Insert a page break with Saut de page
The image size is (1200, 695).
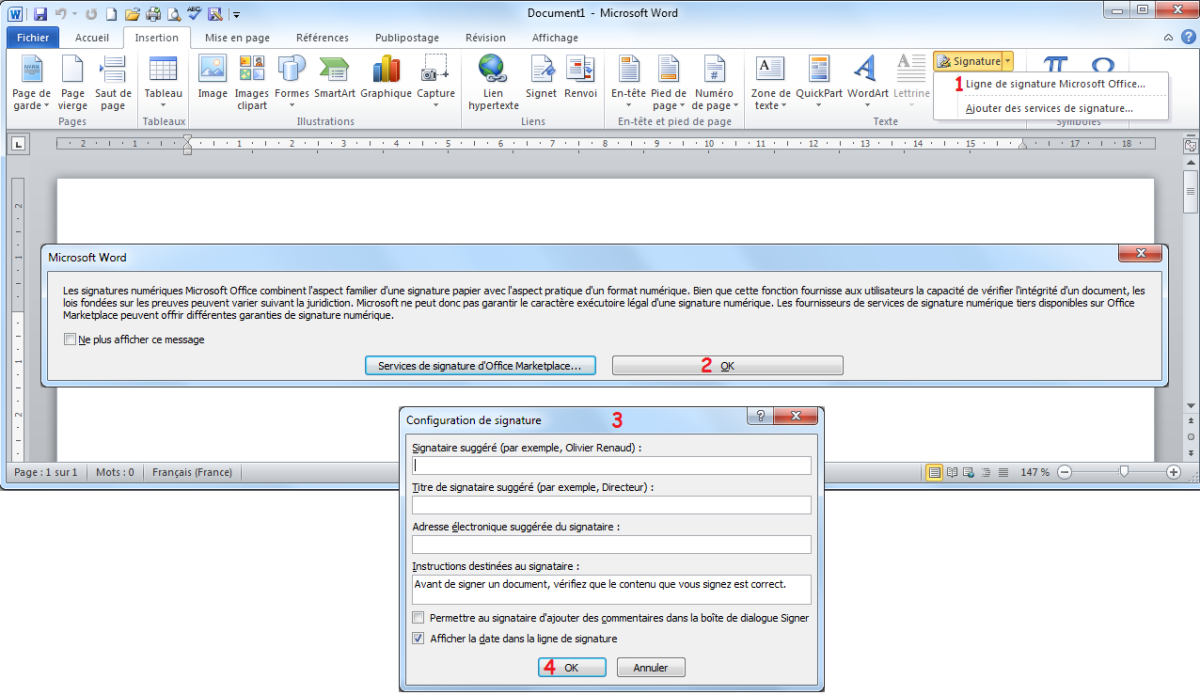[113, 83]
